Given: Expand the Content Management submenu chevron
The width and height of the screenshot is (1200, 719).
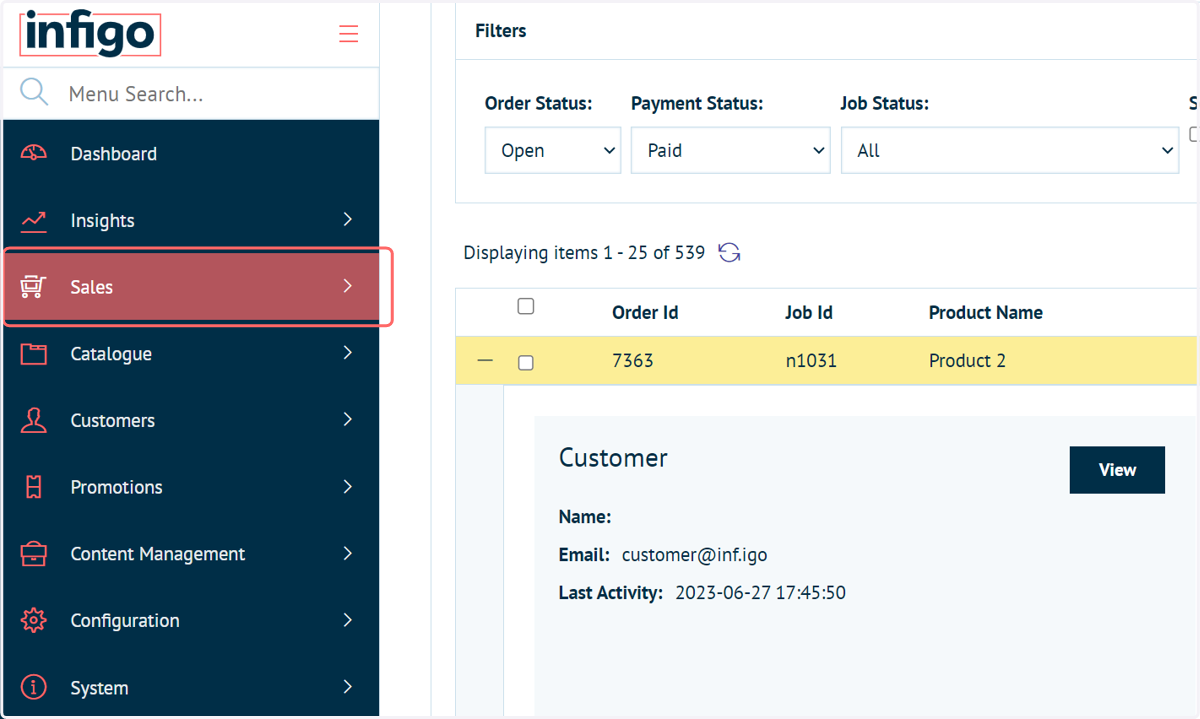Looking at the screenshot, I should click(348, 553).
